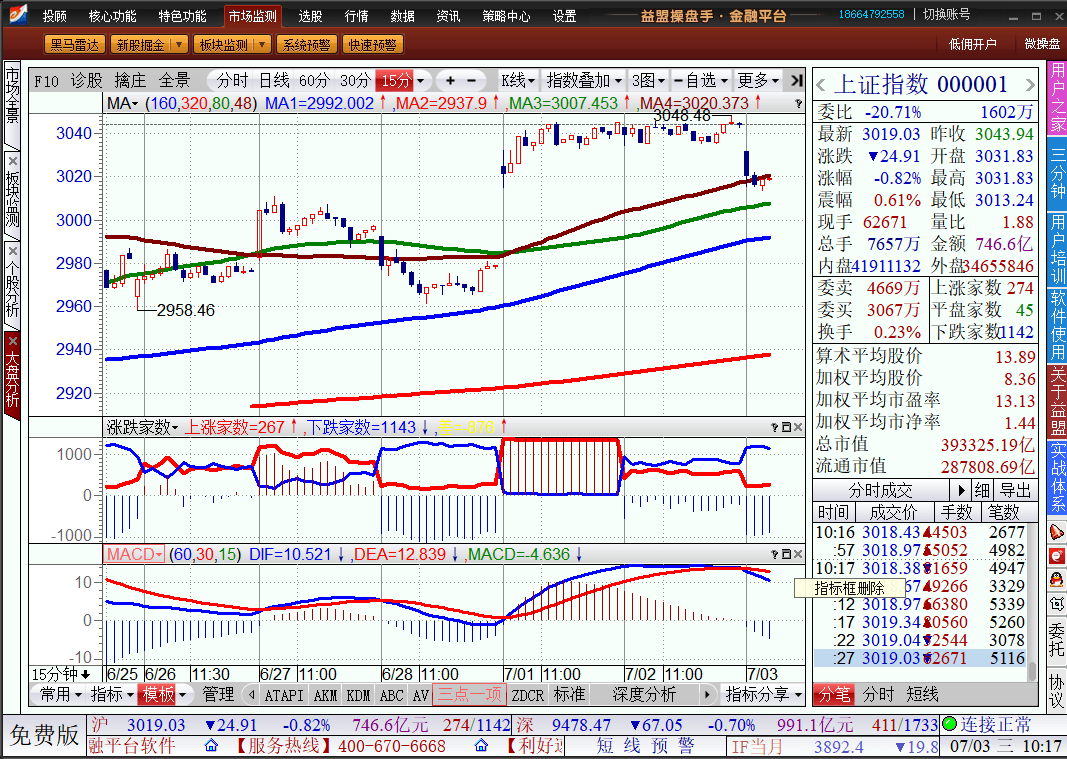Click the help icon on MA chart header
Image resolution: width=1067 pixels, height=759 pixels.
pos(798,104)
